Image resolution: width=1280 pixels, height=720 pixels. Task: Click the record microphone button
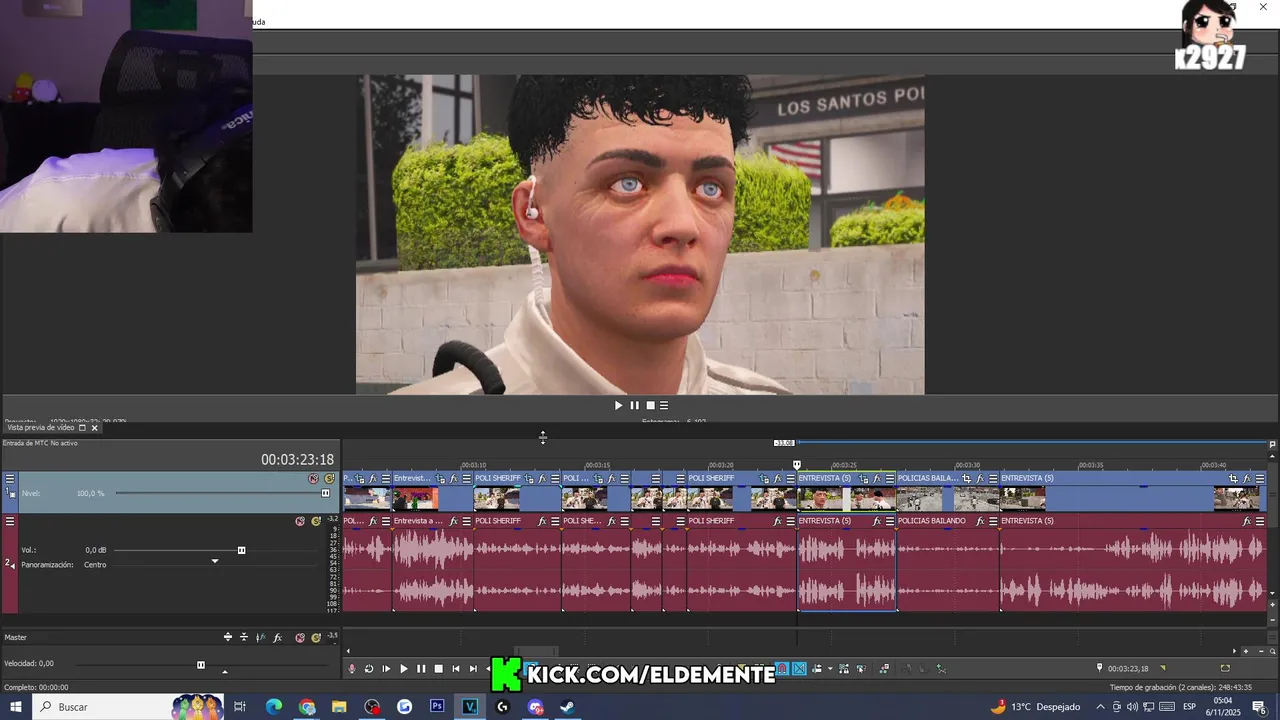coord(351,669)
